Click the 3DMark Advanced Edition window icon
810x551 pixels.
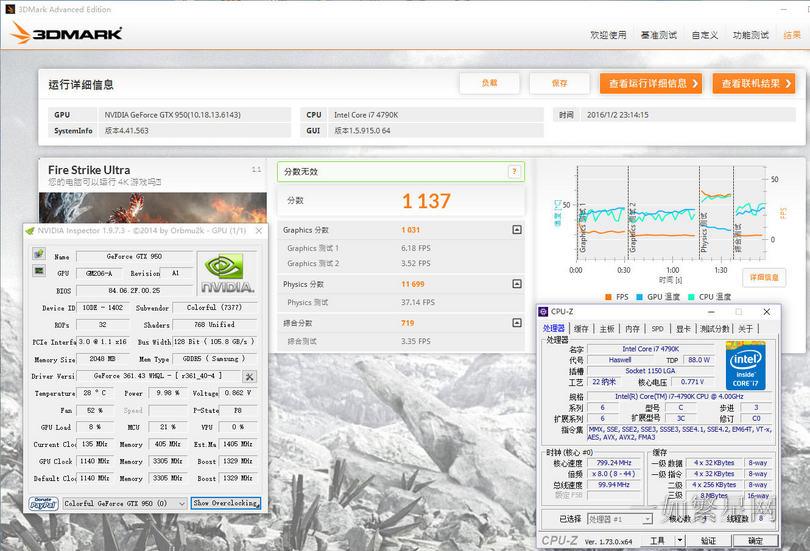(x=10, y=9)
